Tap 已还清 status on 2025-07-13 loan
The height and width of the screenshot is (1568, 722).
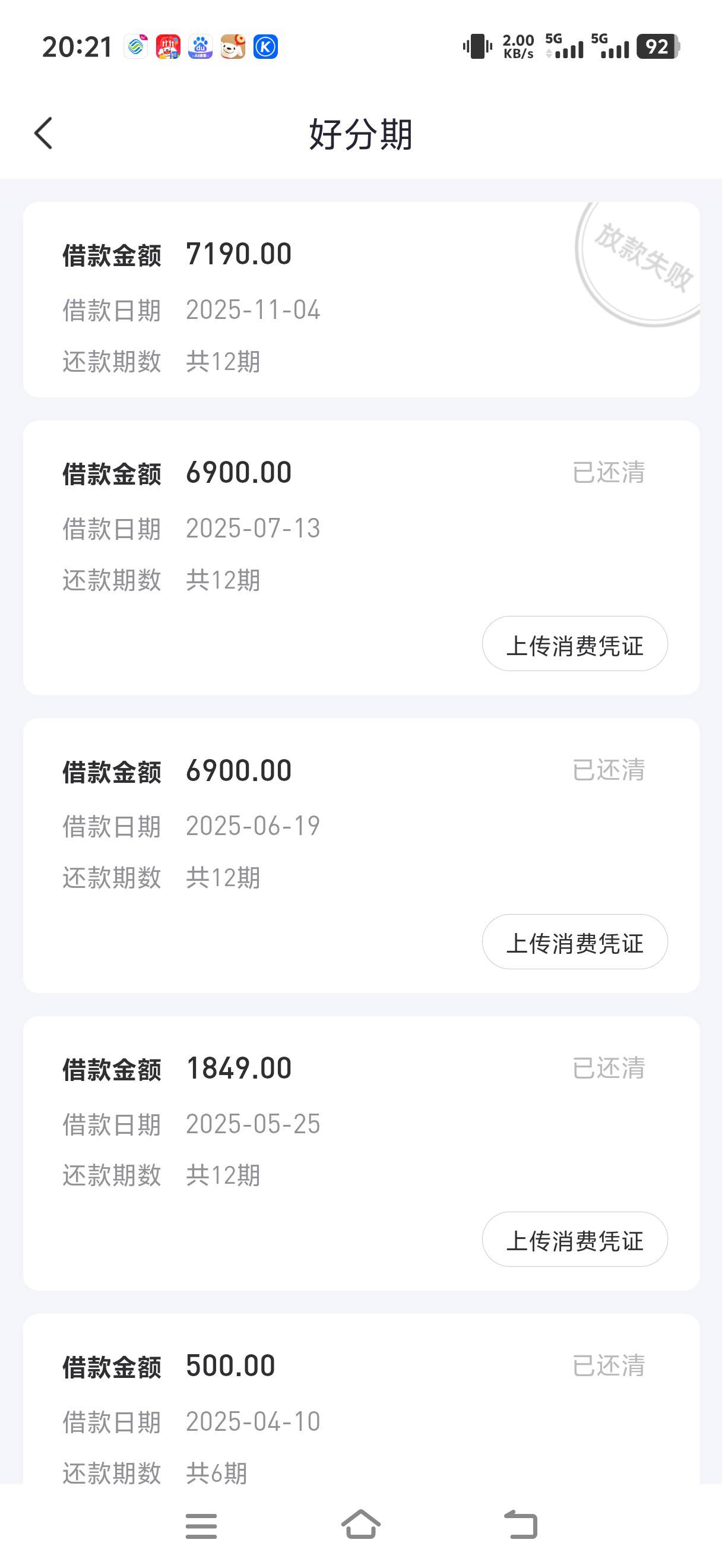608,473
